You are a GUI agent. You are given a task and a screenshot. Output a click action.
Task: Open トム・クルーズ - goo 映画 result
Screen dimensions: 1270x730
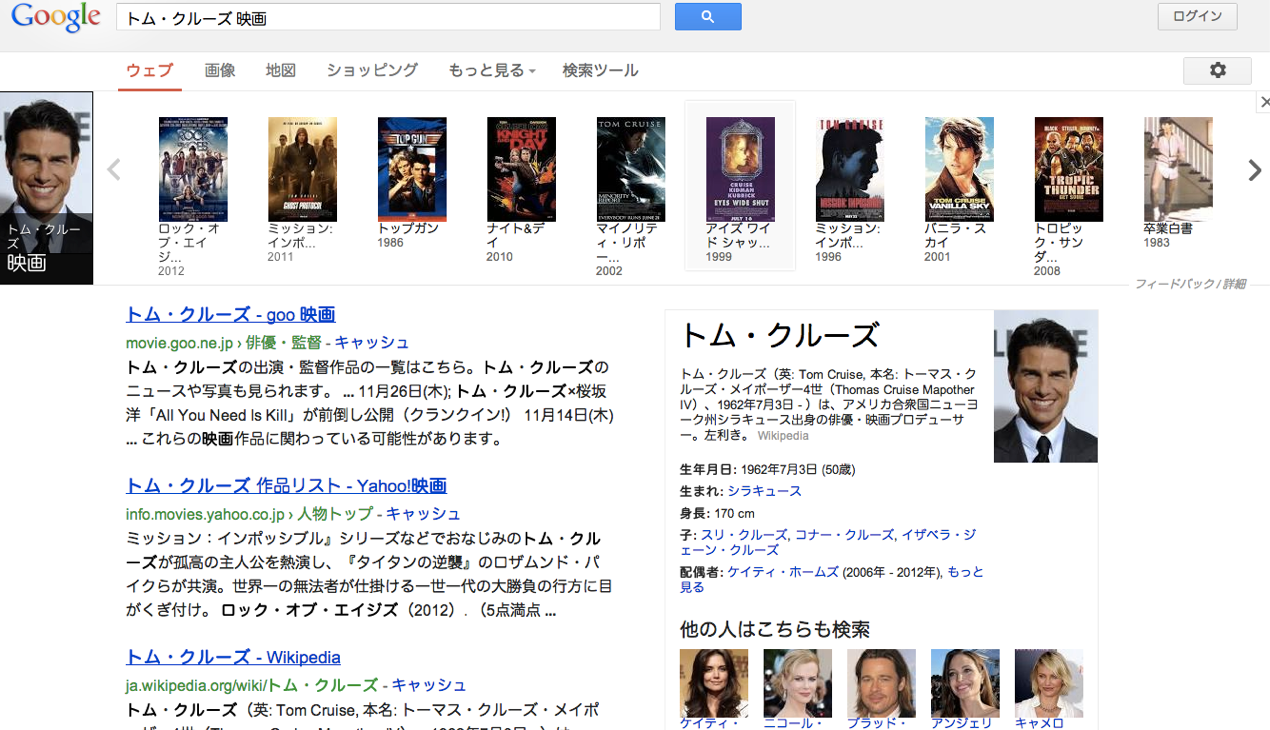230,314
